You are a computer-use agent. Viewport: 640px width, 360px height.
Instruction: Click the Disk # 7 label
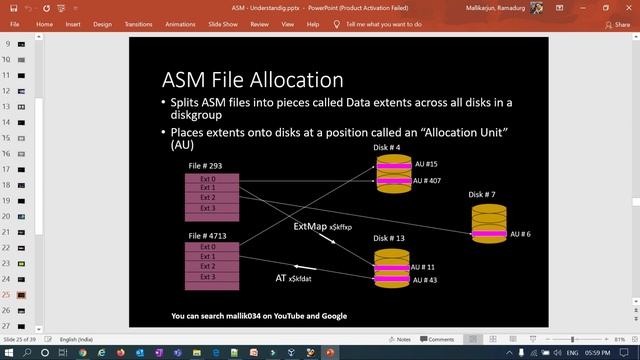(x=482, y=195)
